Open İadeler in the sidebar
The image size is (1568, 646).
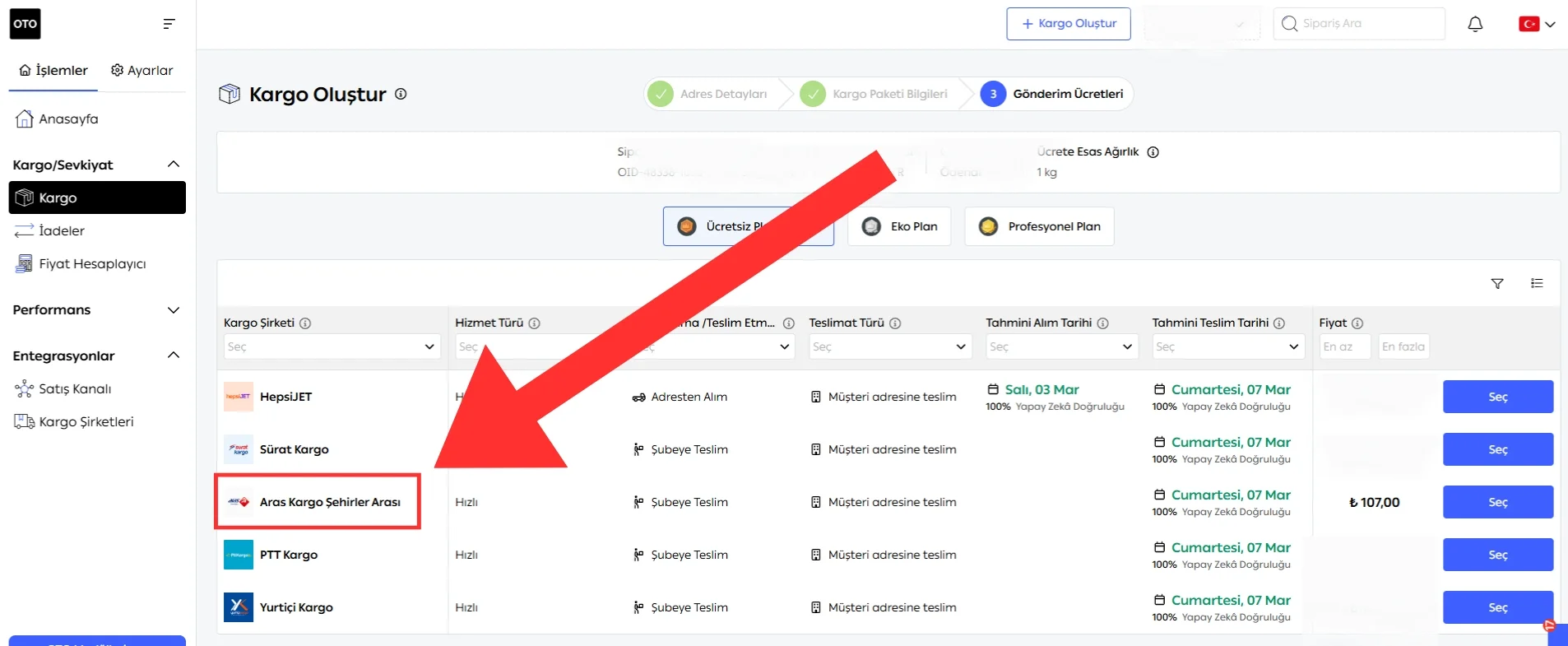(x=62, y=231)
